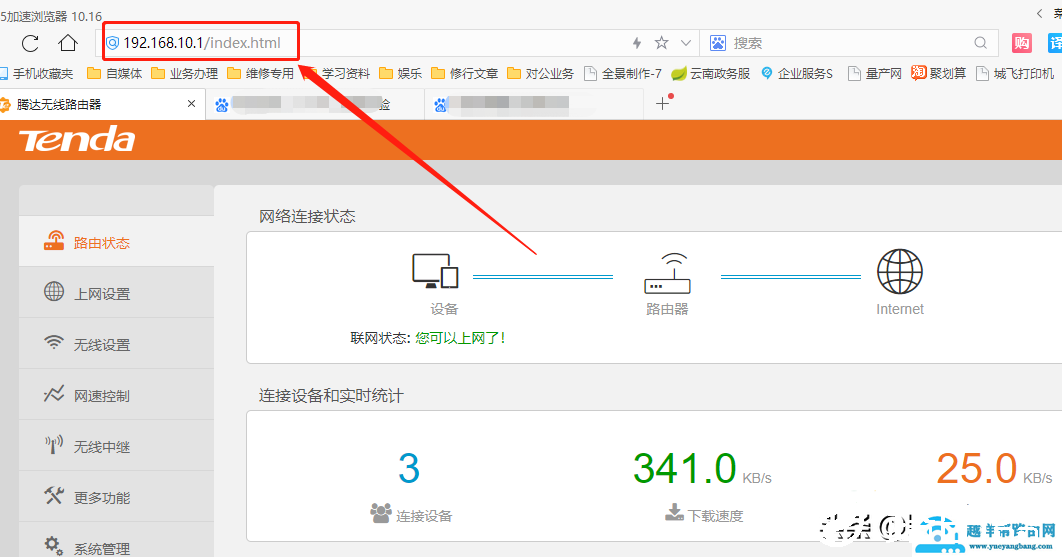Click the 连接设备和实时统计 heading
This screenshot has width=1062, height=557.
(331, 396)
